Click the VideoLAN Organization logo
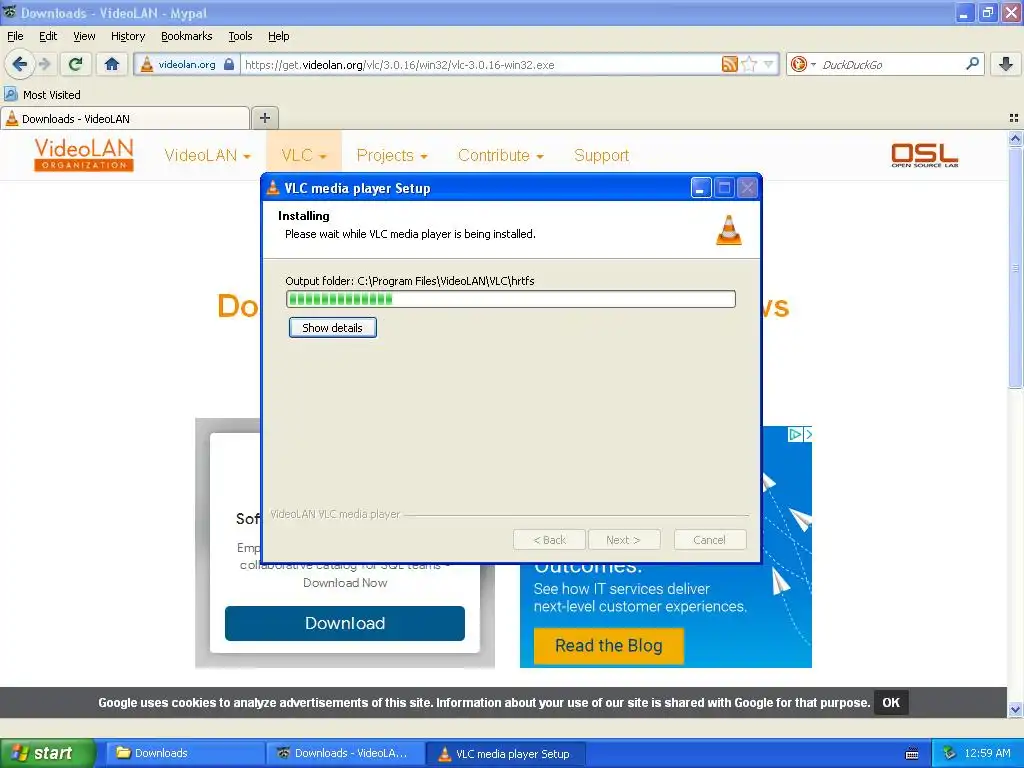 [84, 154]
